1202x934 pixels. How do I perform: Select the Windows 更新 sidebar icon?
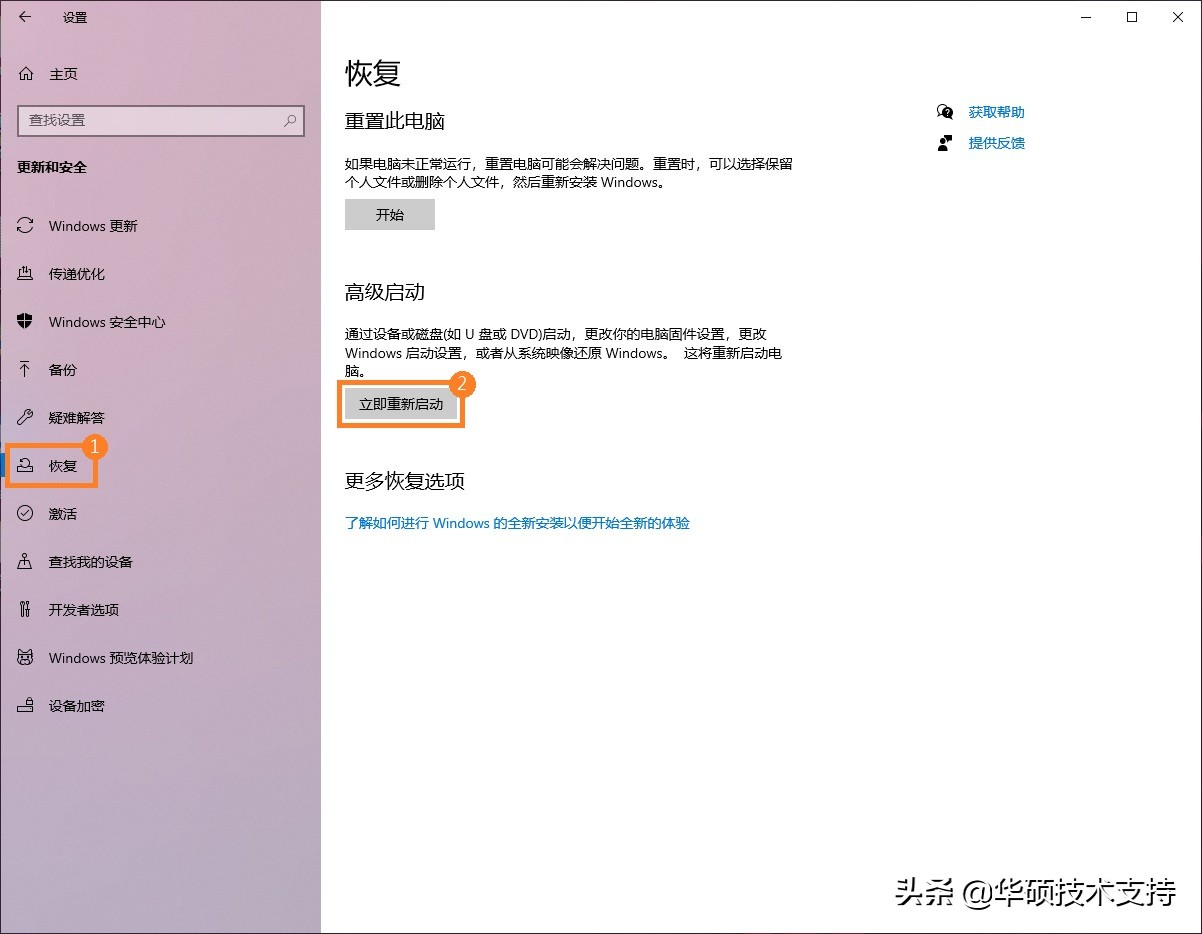(24, 226)
